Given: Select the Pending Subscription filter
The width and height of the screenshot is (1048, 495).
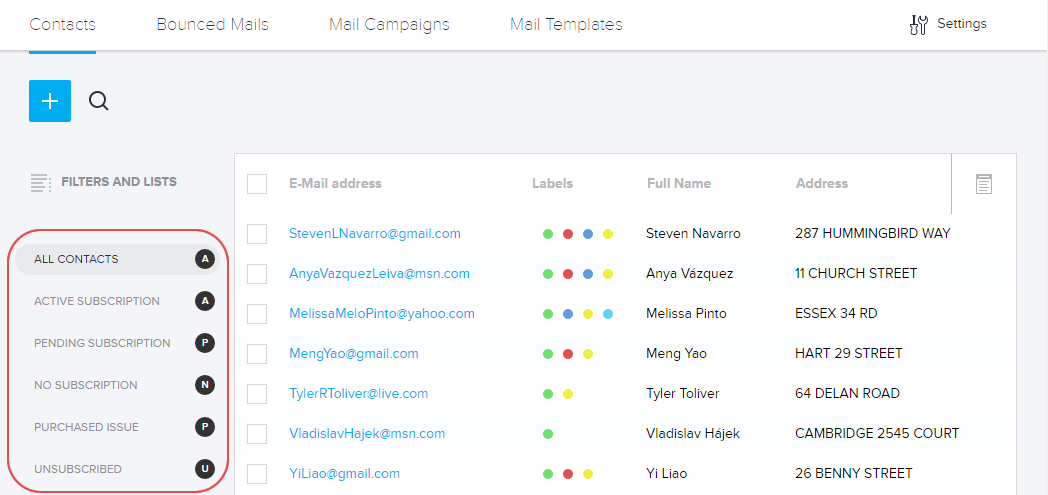Looking at the screenshot, I should point(102,343).
